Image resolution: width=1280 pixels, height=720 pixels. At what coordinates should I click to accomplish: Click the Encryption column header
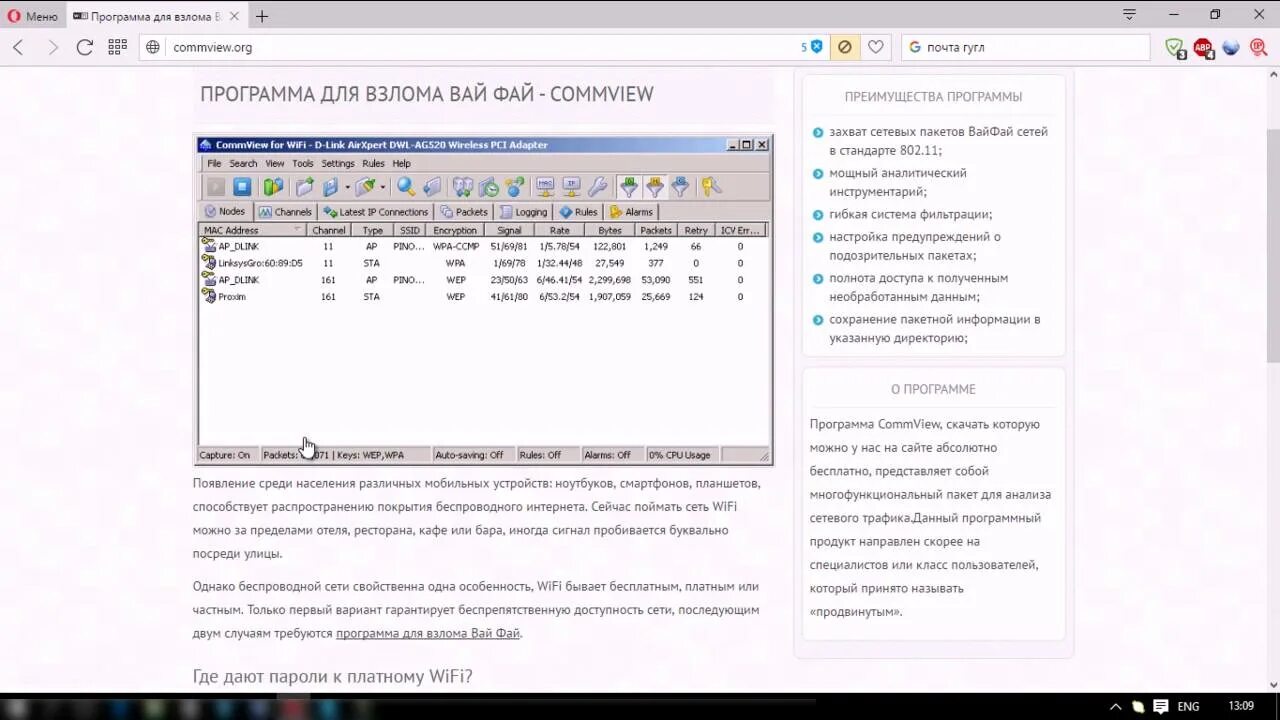coord(455,230)
